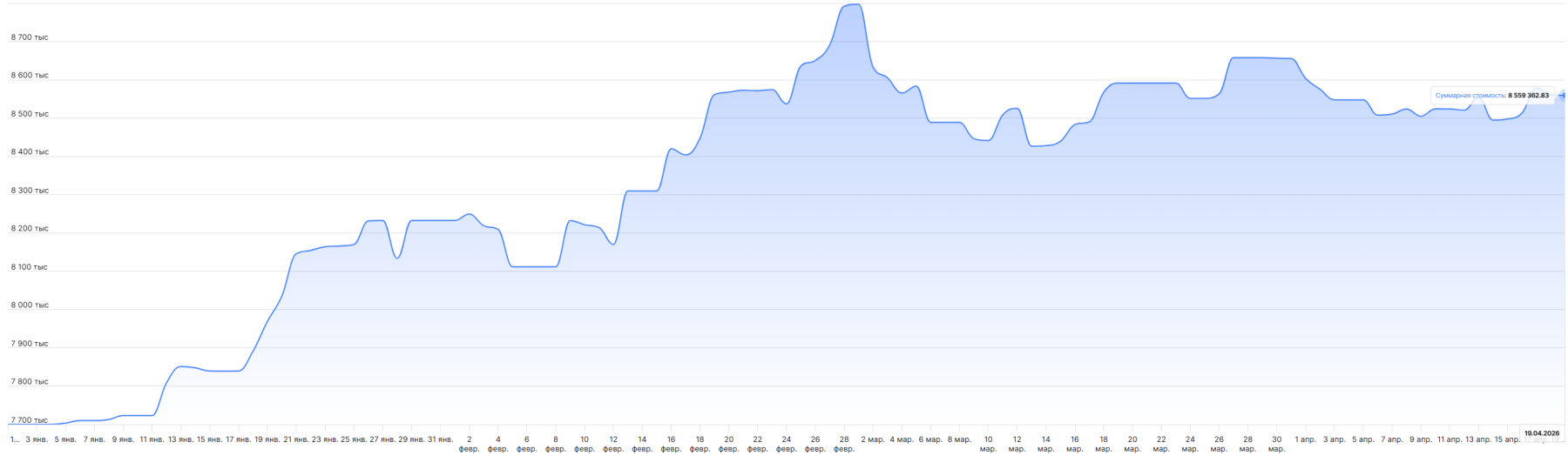Click the 8 600 тыс axis label

(x=30, y=76)
